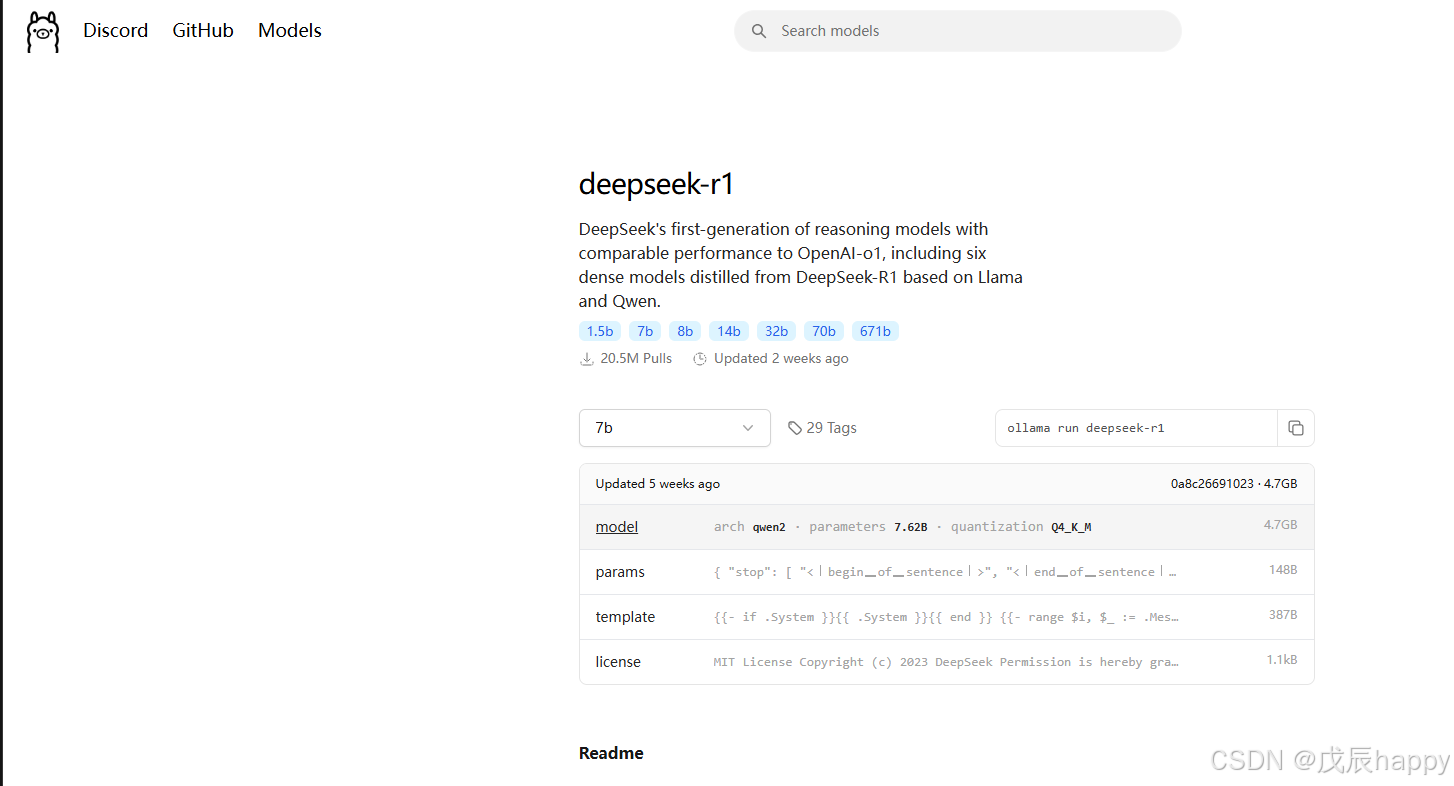Image resolution: width=1454 pixels, height=786 pixels.
Task: Select the 1.5b size tag
Action: click(600, 331)
